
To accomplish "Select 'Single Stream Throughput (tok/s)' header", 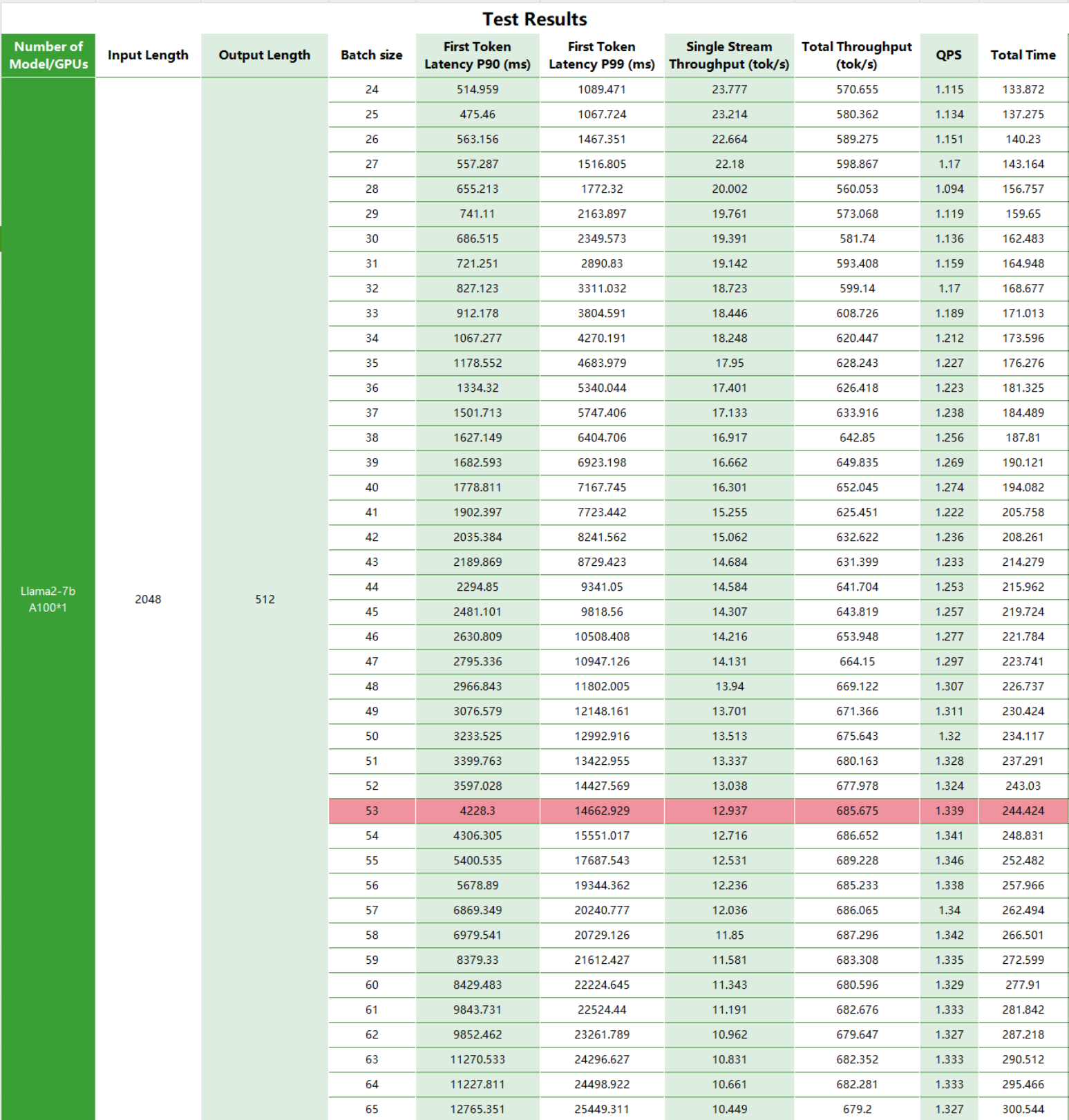I will pyautogui.click(x=729, y=55).
